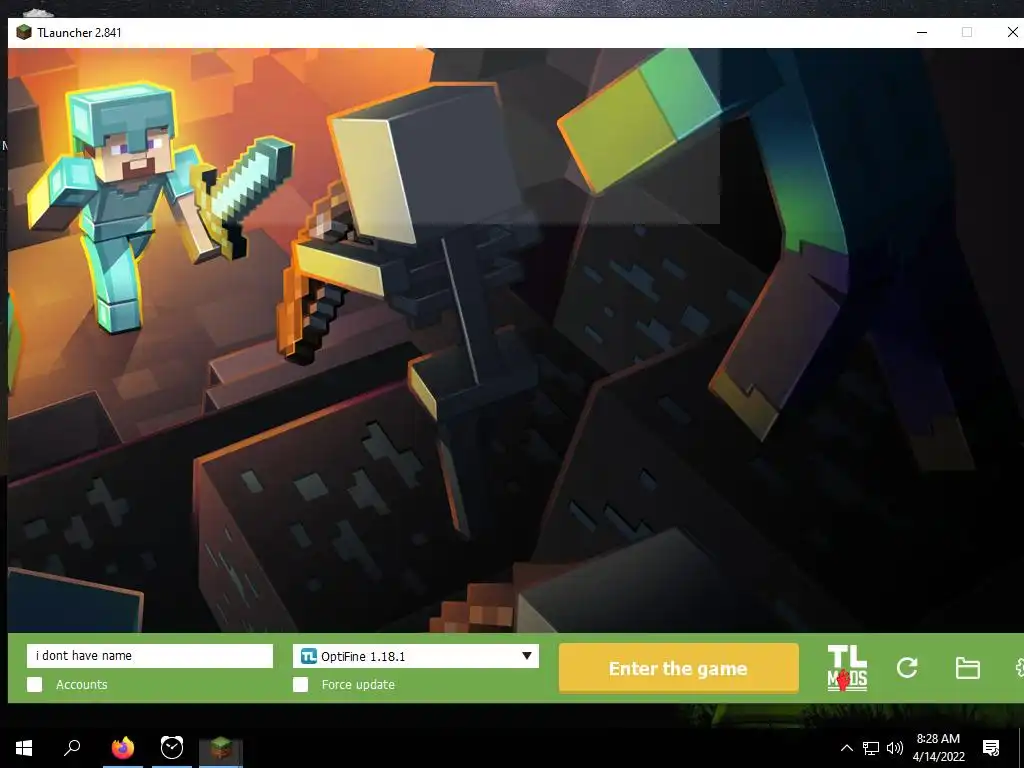The height and width of the screenshot is (768, 1024).
Task: Click the Force update label
Action: point(358,684)
